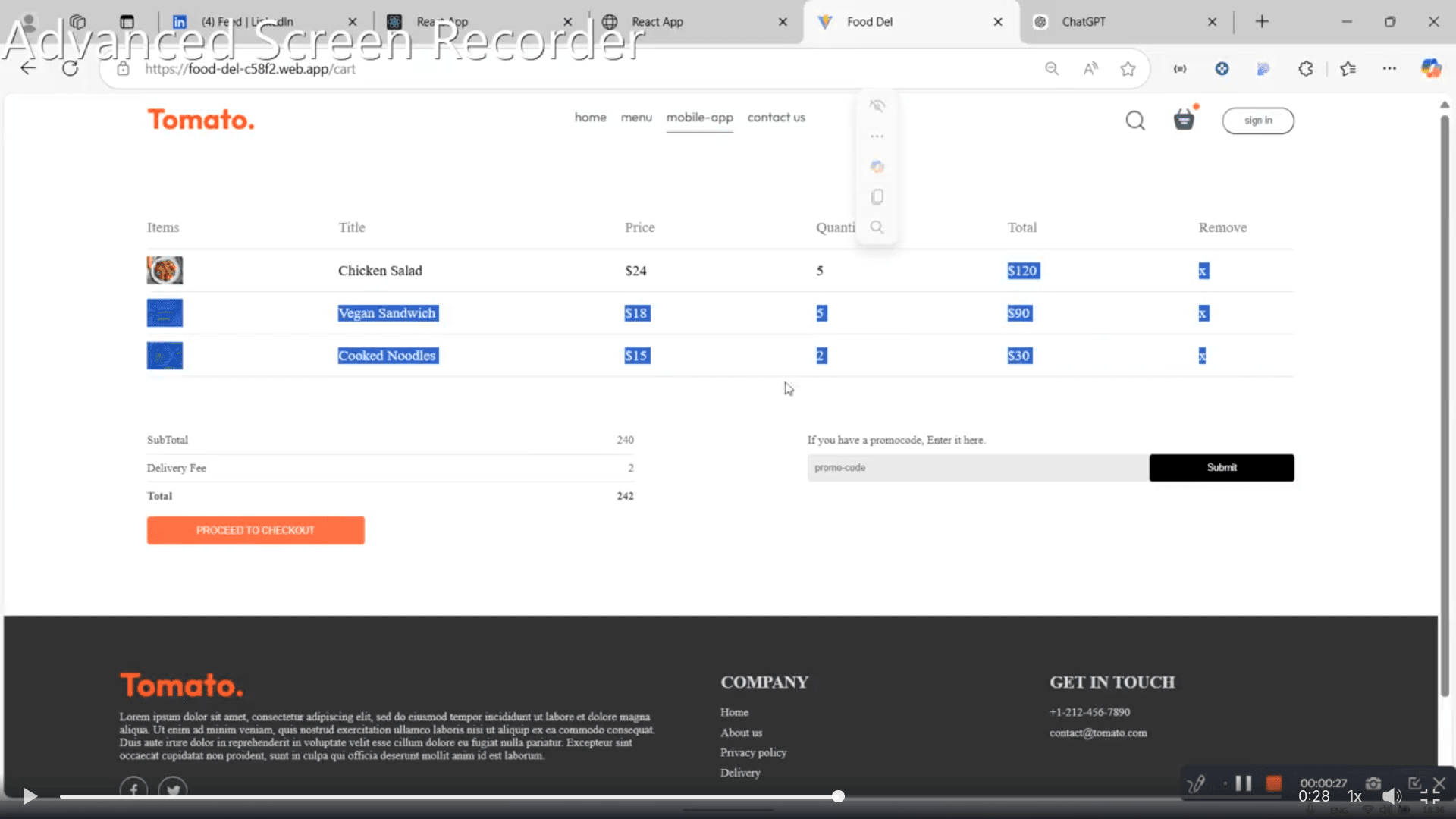Click the Chicken Salad thumbnail image
Image resolution: width=1456 pixels, height=819 pixels.
click(165, 270)
